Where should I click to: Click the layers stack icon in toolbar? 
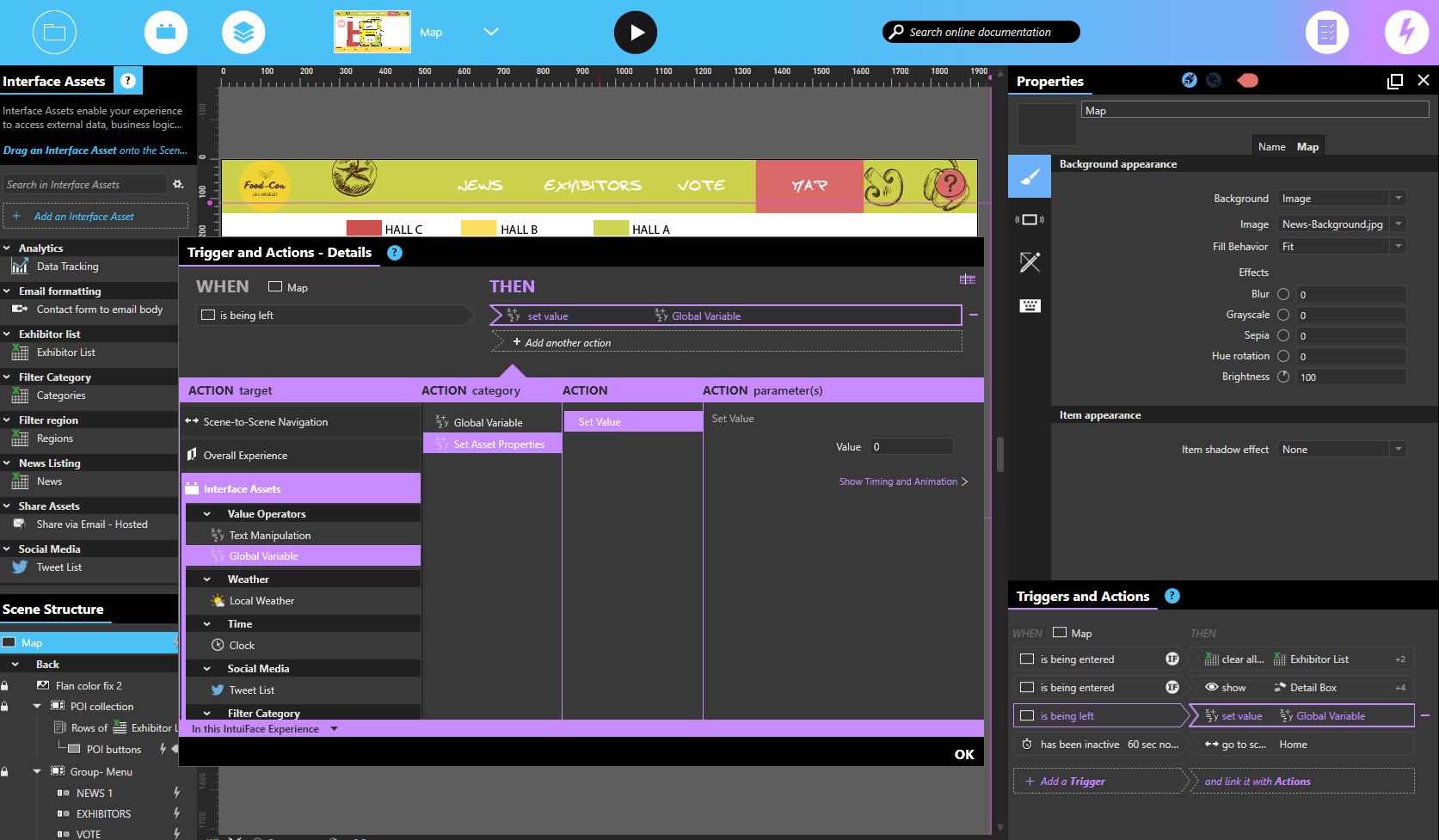point(243,33)
